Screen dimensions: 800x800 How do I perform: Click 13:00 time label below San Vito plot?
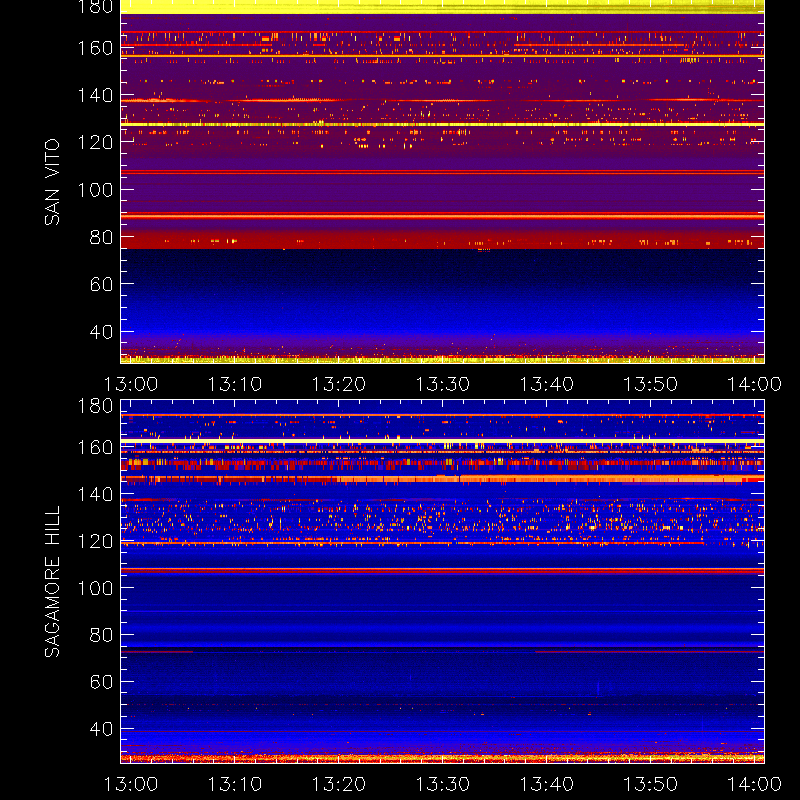(131, 384)
